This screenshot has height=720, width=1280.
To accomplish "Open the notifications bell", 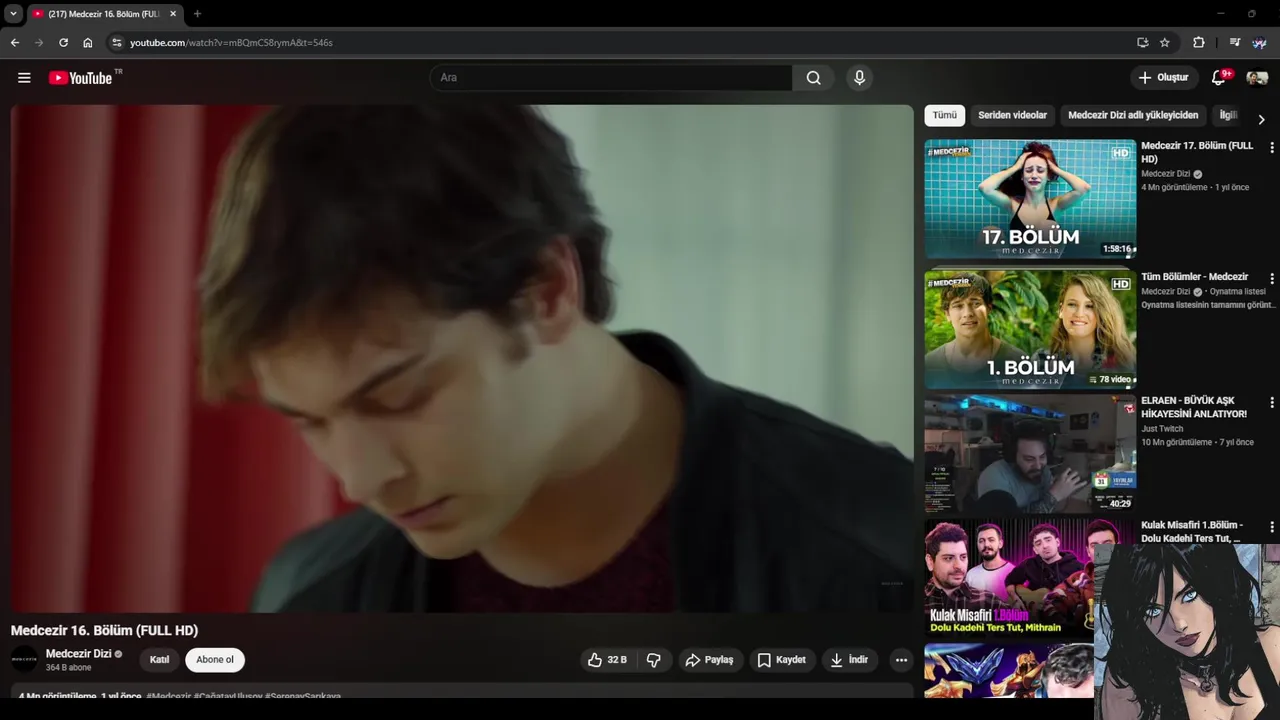I will tap(1219, 78).
